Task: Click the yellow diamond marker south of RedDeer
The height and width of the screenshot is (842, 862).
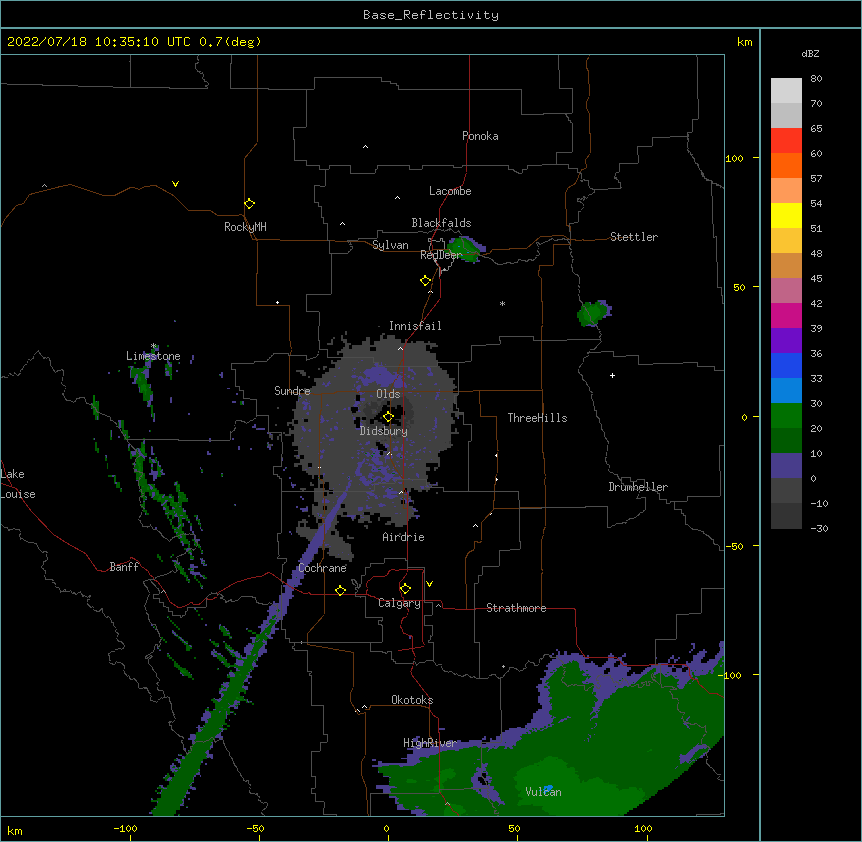Action: (x=425, y=281)
